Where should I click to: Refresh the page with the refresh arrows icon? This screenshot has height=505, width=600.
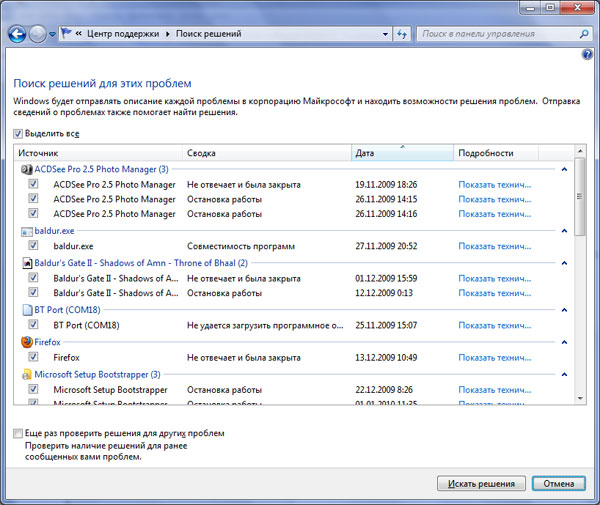click(402, 34)
